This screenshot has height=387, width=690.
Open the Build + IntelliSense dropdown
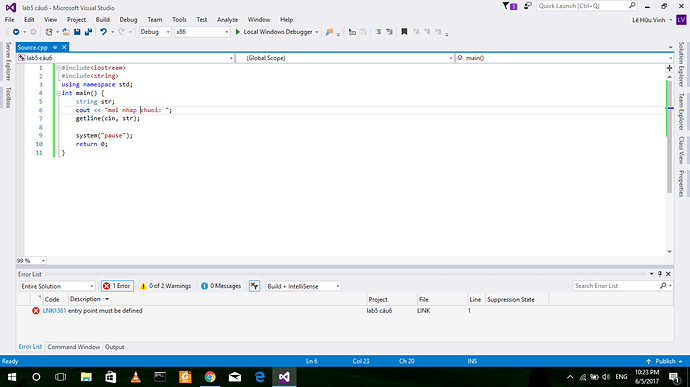[x=303, y=286]
